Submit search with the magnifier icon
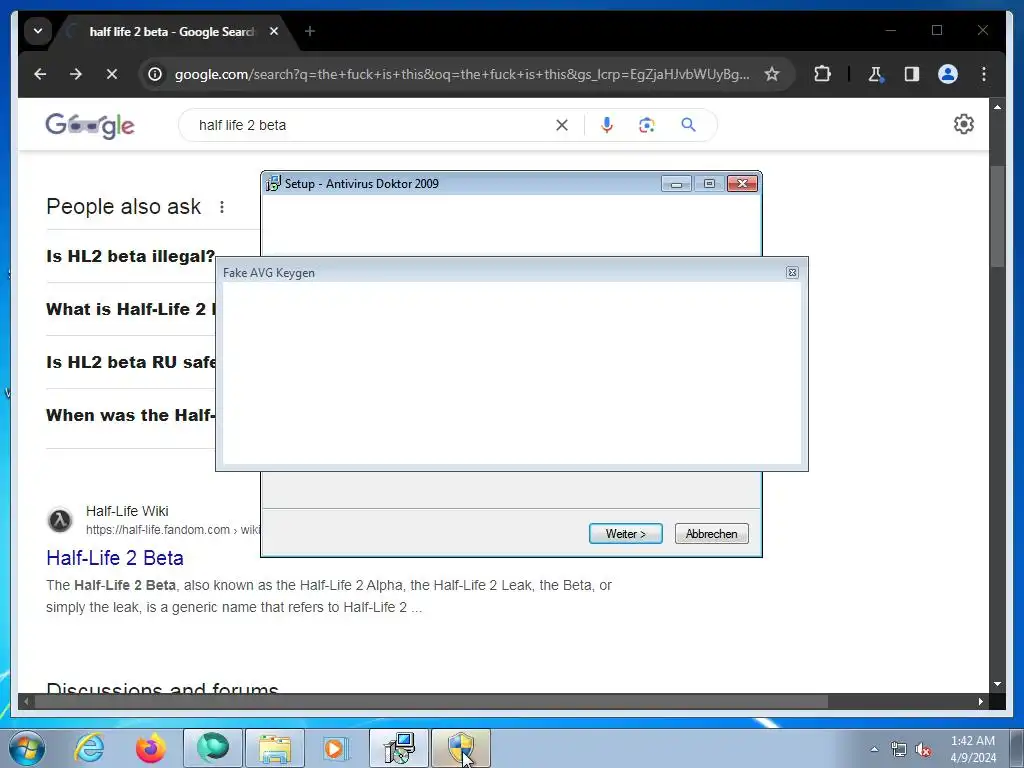 [688, 125]
